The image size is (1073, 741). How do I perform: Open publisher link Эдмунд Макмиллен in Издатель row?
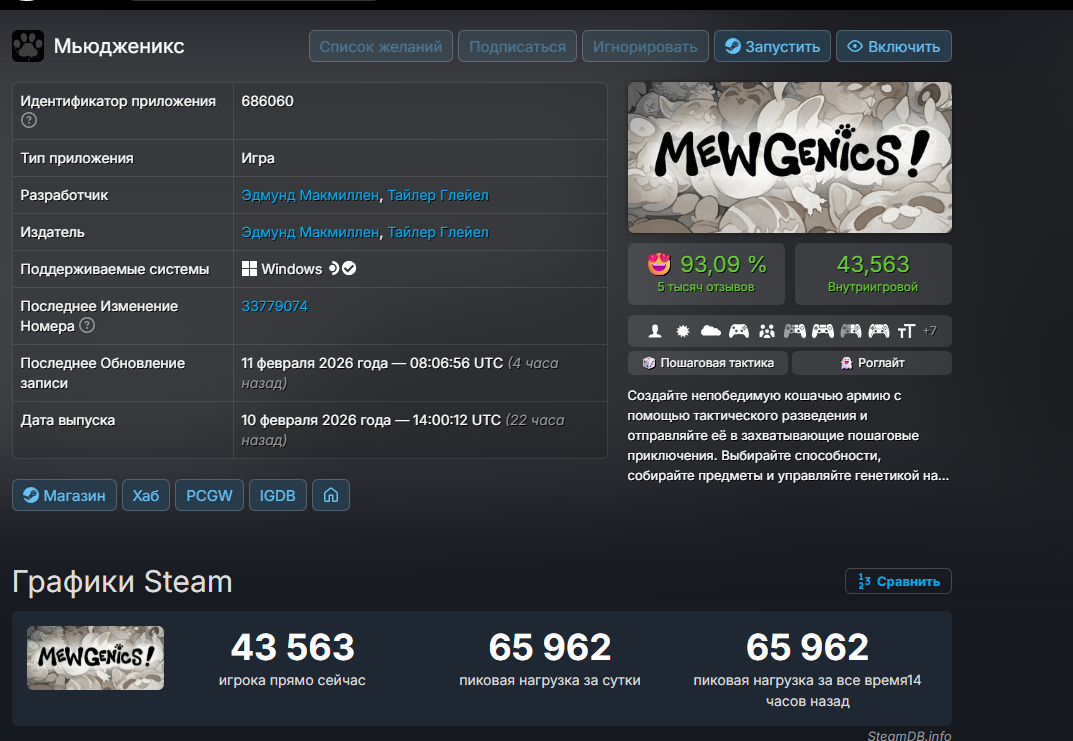pos(310,233)
